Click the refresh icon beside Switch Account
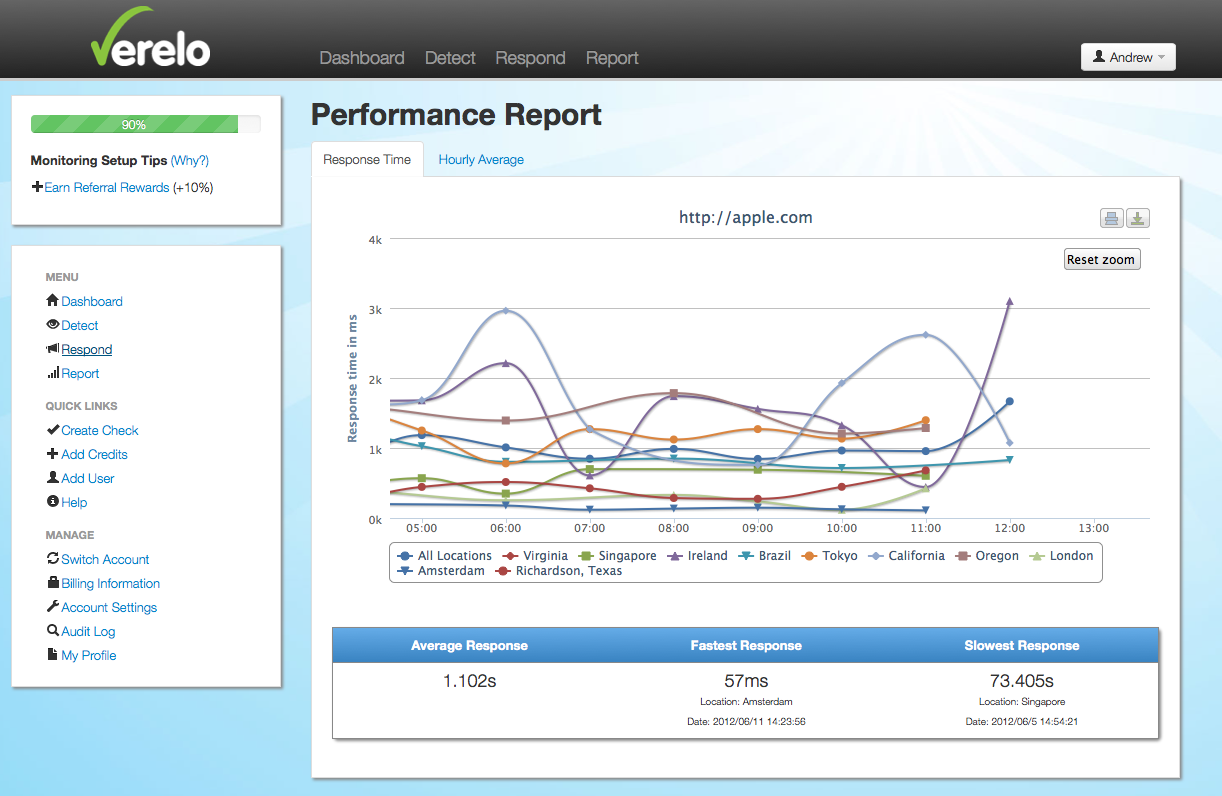Image resolution: width=1222 pixels, height=796 pixels. 53,559
